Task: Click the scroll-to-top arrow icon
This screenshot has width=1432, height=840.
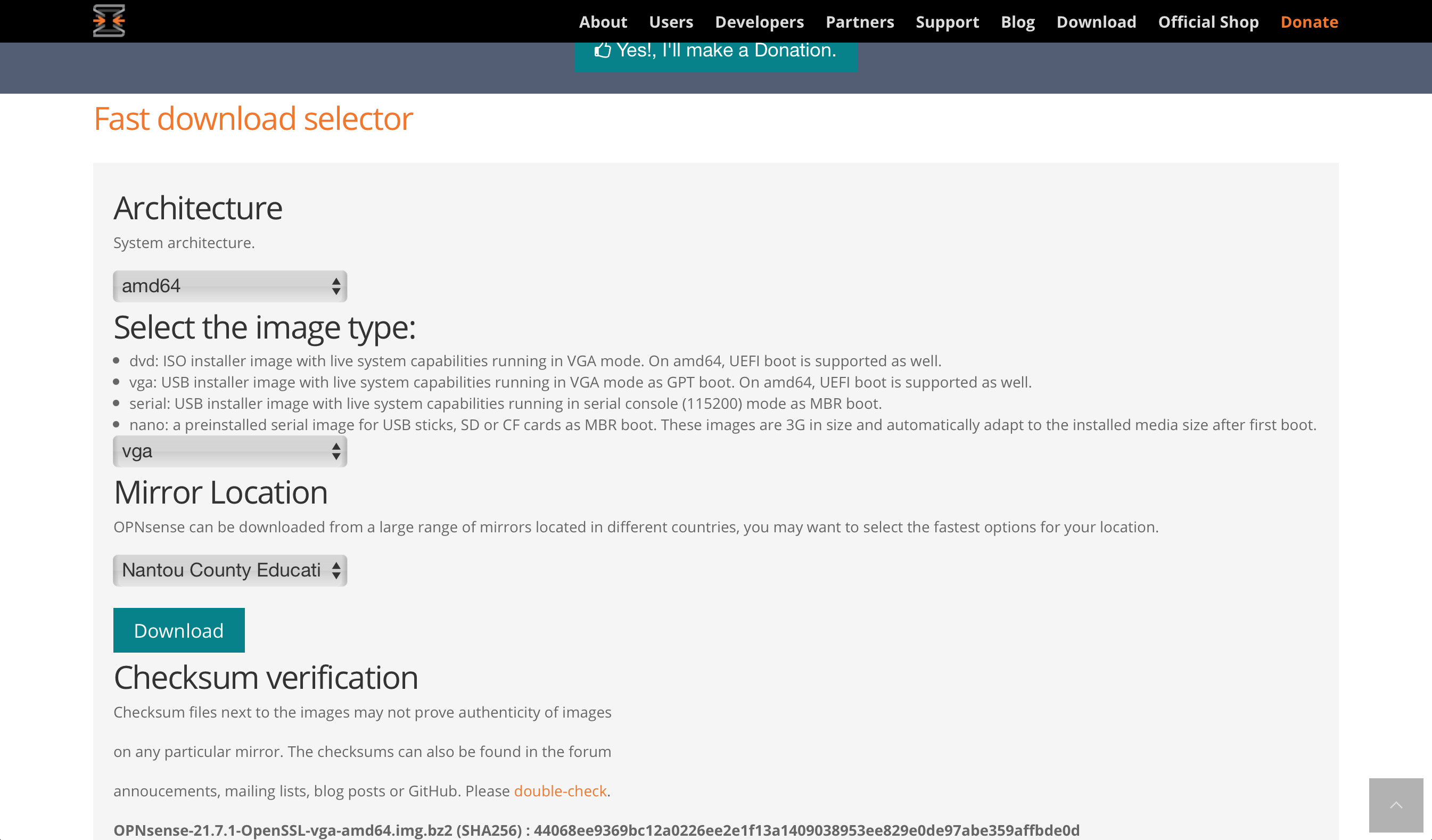Action: 1396,805
